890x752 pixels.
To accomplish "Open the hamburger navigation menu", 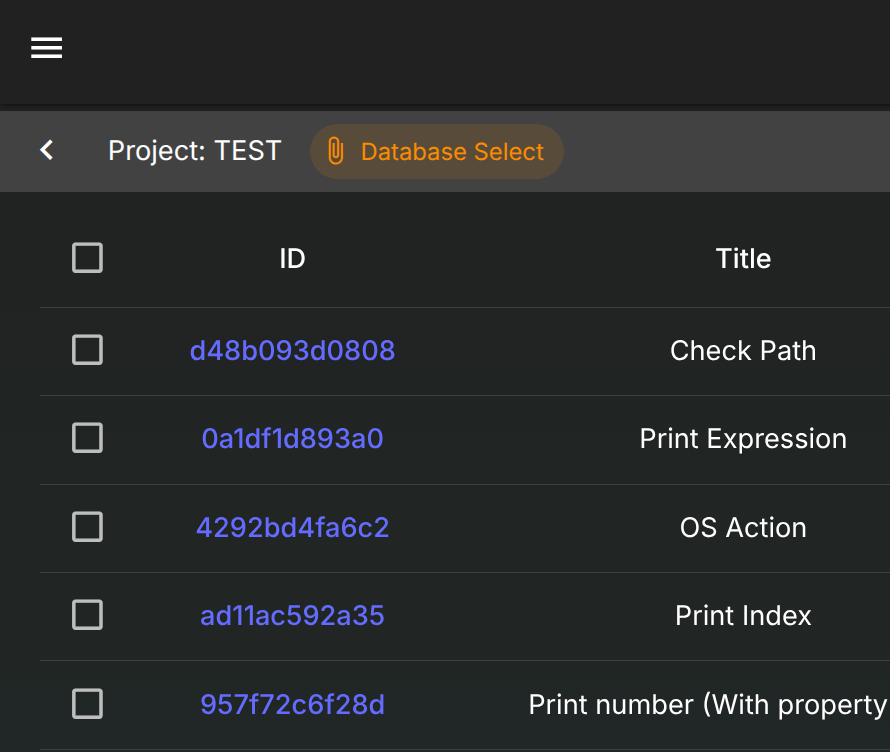I will click(47, 48).
